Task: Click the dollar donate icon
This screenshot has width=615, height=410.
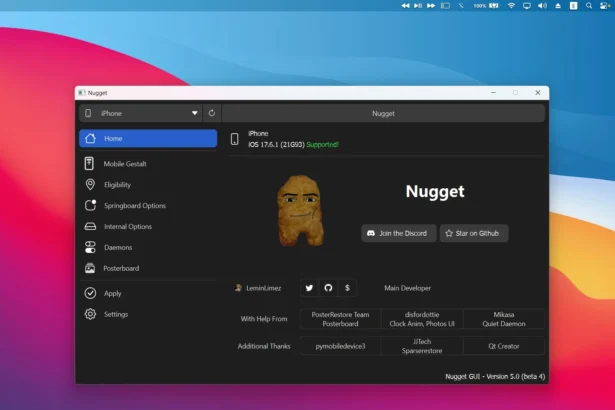Action: point(347,288)
